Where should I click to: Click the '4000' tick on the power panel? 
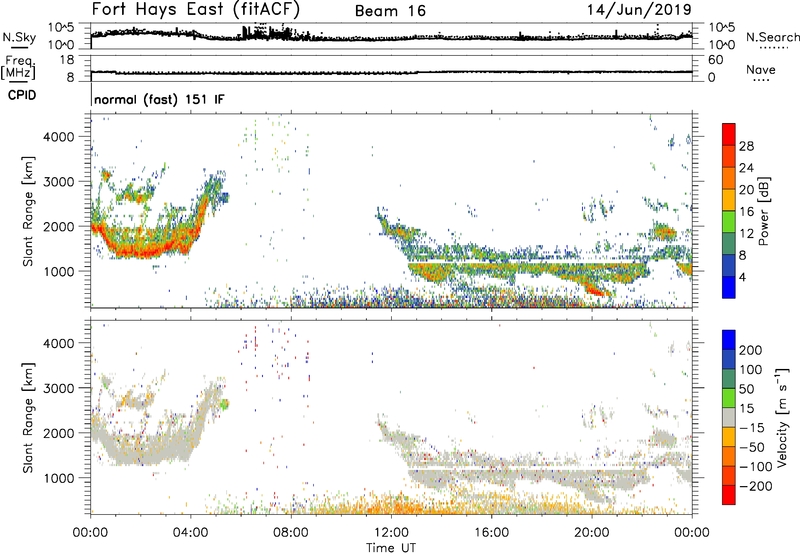59,137
